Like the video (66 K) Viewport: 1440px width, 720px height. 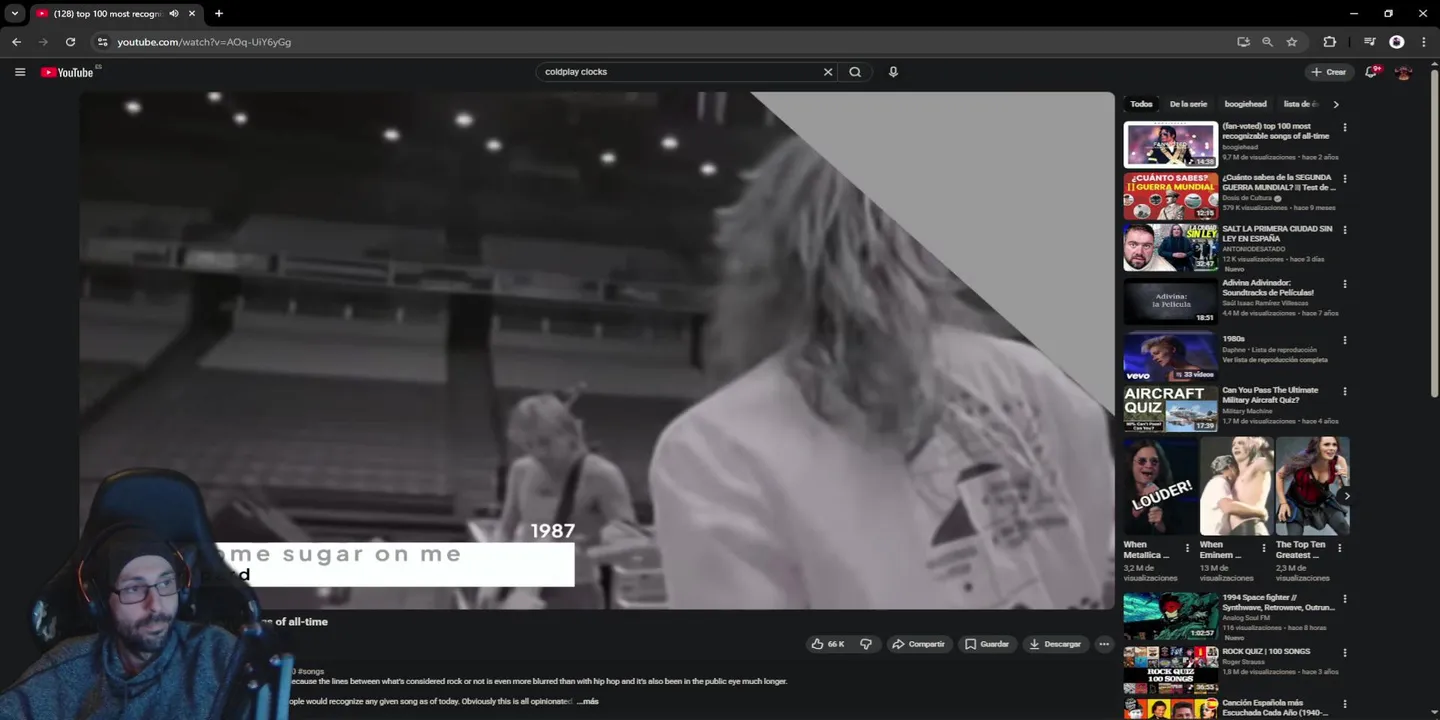pos(828,644)
